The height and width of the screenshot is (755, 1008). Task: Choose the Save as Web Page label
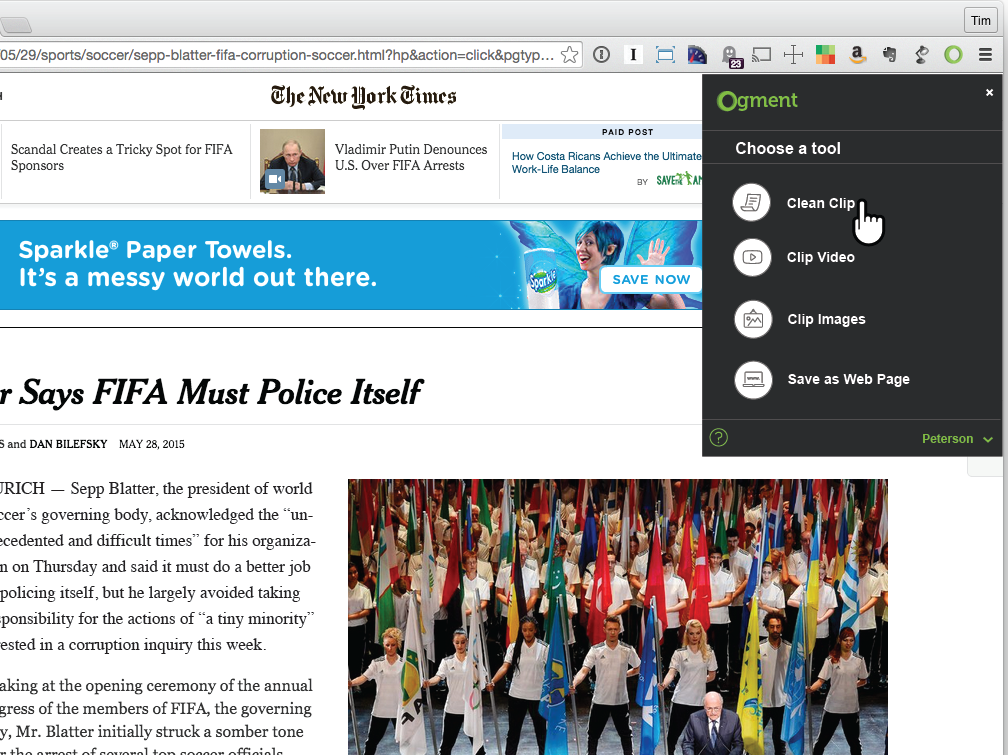point(849,379)
